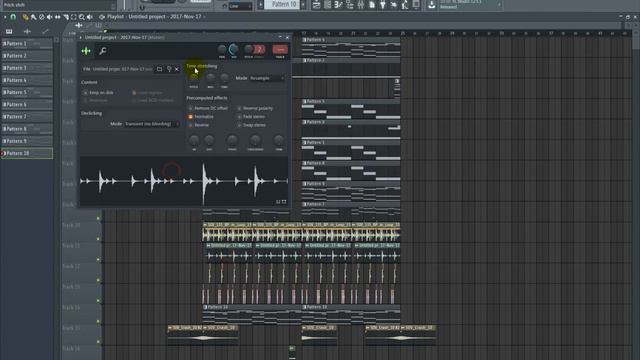
Task: Toggle Load regions option
Action: [148, 93]
